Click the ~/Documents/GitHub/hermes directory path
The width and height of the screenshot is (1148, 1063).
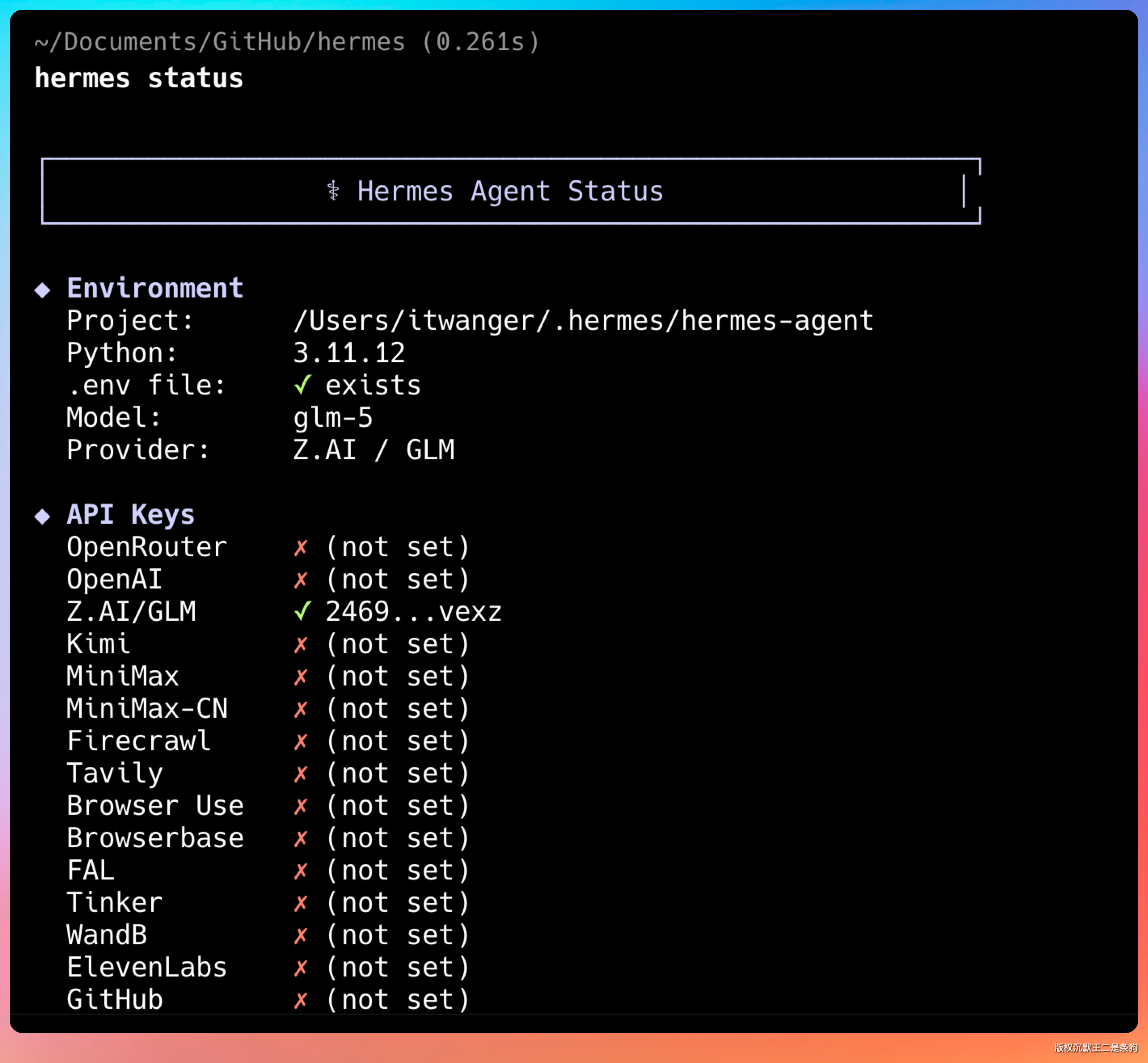(x=220, y=42)
